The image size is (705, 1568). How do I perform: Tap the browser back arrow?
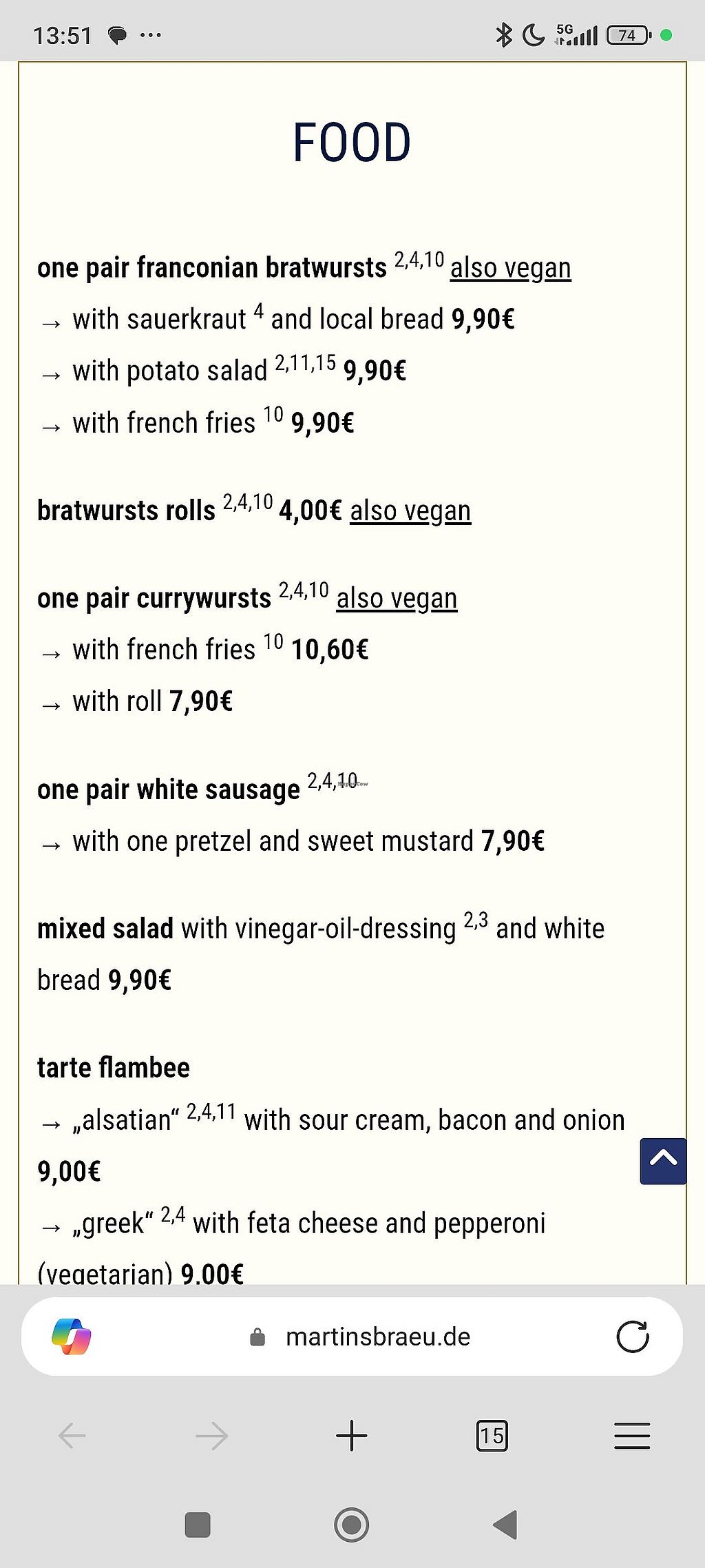(x=72, y=1436)
